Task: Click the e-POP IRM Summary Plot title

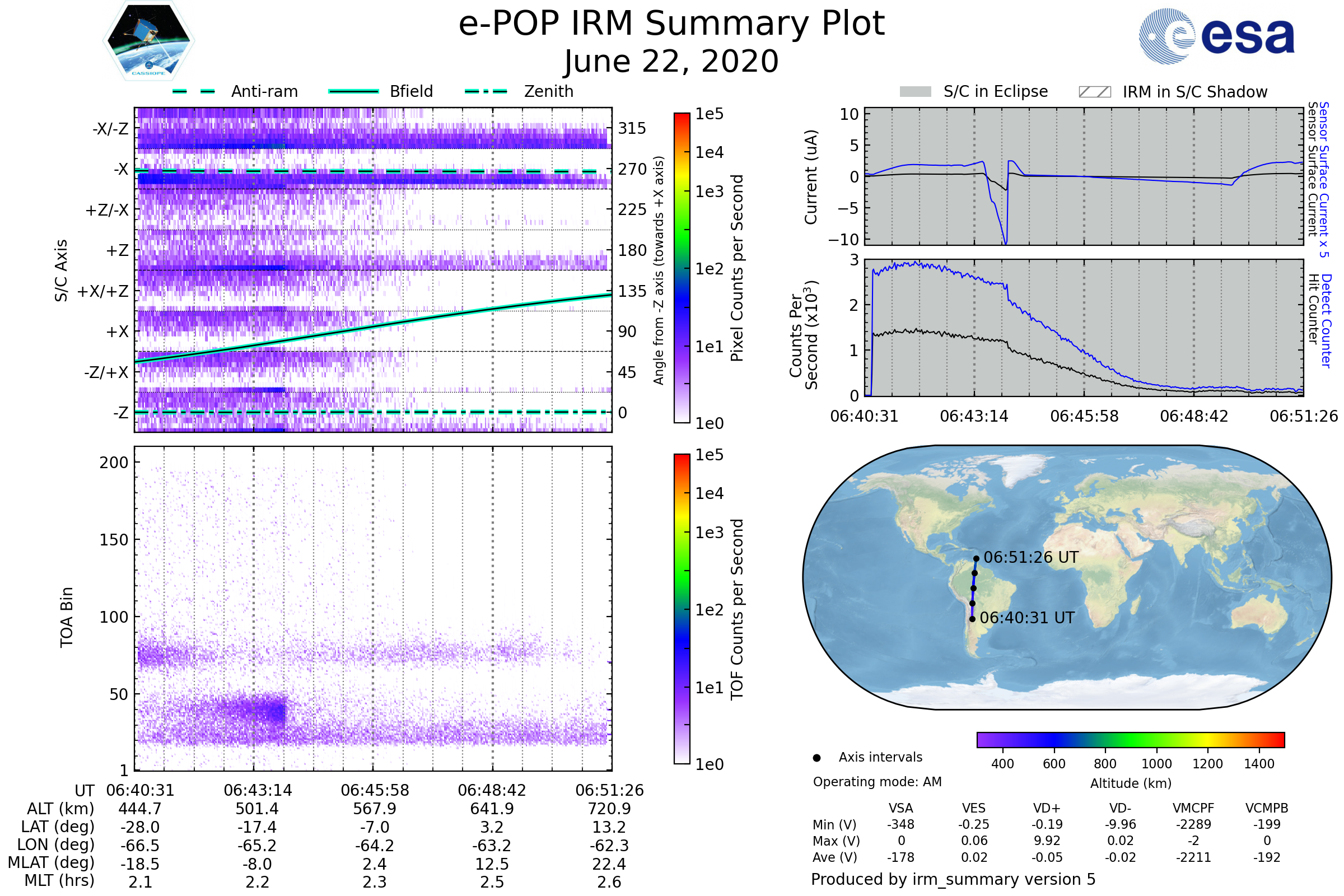Action: pyautogui.click(x=671, y=24)
